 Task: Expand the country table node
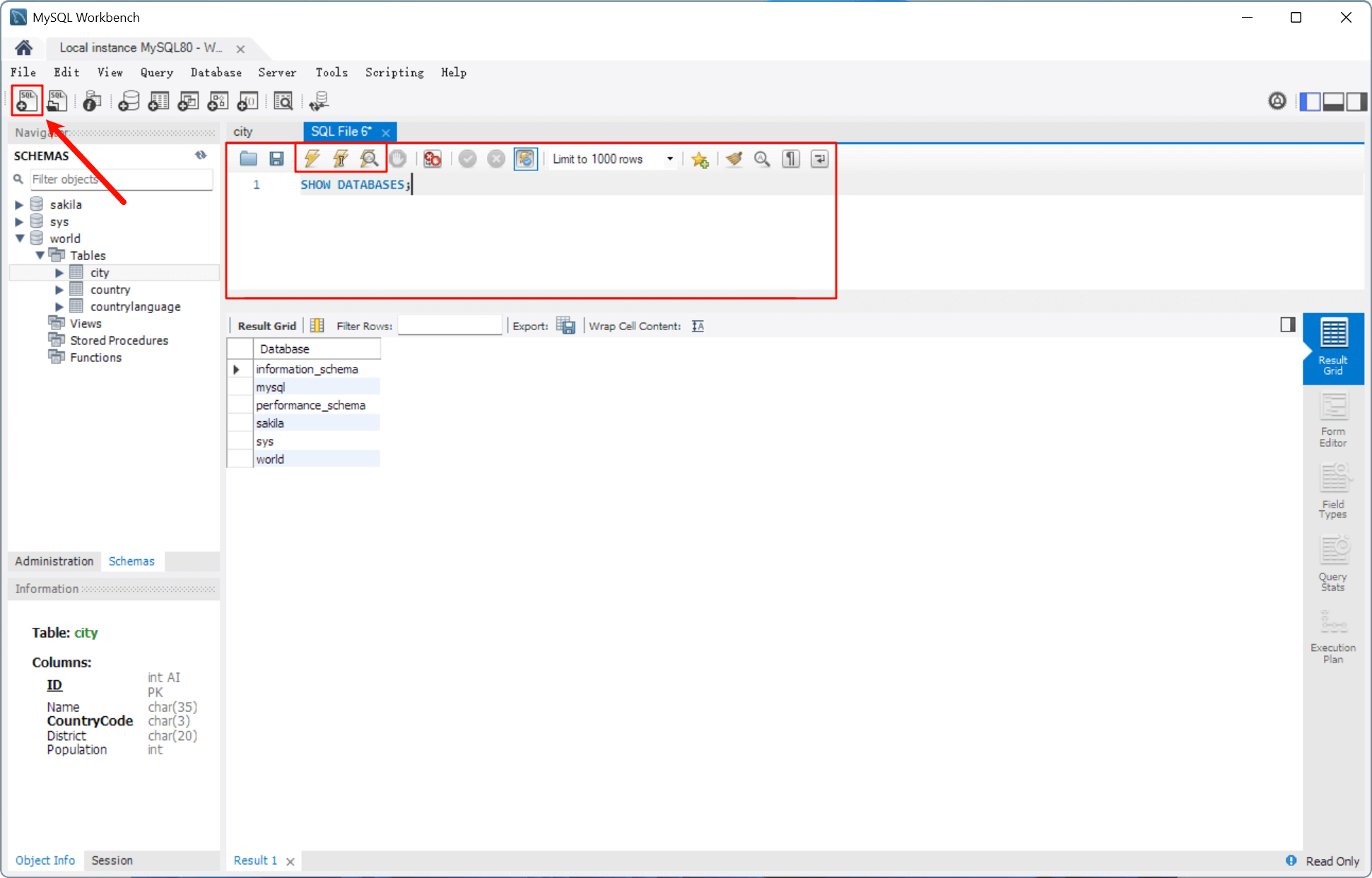coord(59,290)
